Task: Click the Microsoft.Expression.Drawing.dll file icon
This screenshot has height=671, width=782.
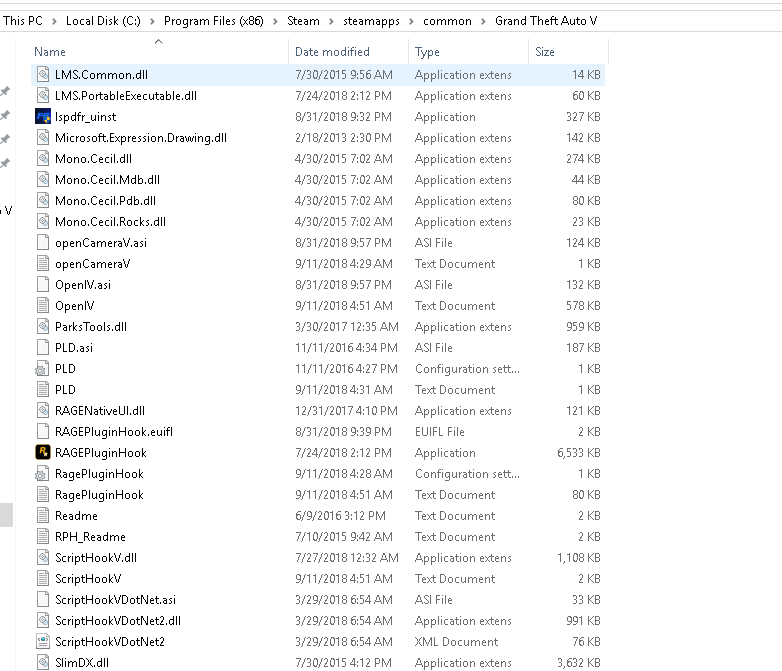Action: [43, 138]
